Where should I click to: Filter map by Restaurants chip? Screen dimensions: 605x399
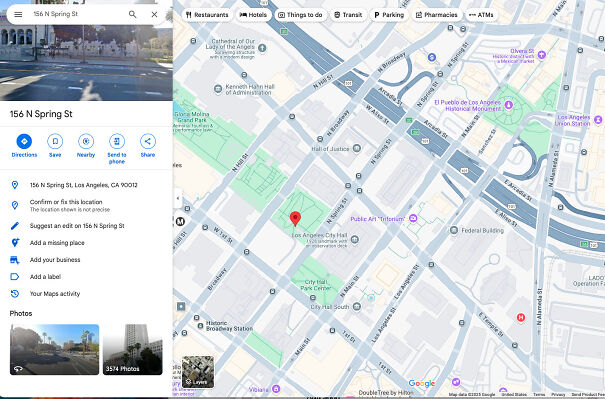pyautogui.click(x=207, y=15)
